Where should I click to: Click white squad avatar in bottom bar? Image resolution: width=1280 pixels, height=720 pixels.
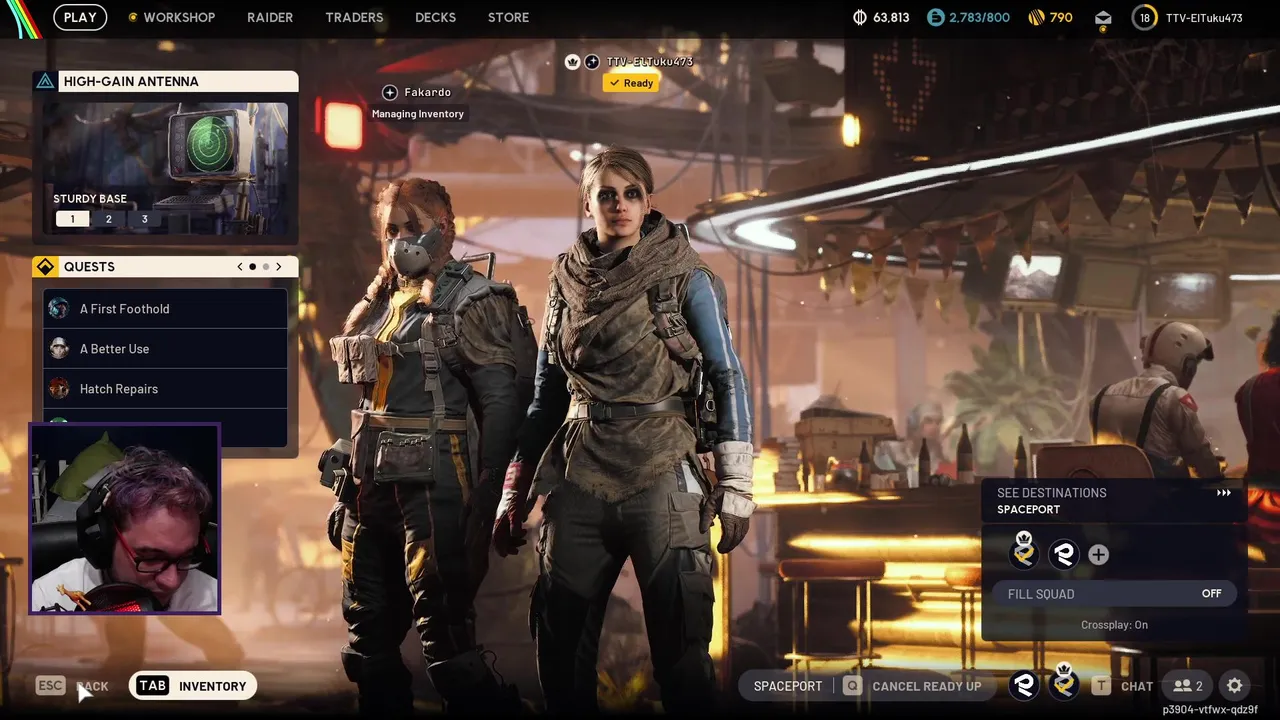click(1023, 685)
